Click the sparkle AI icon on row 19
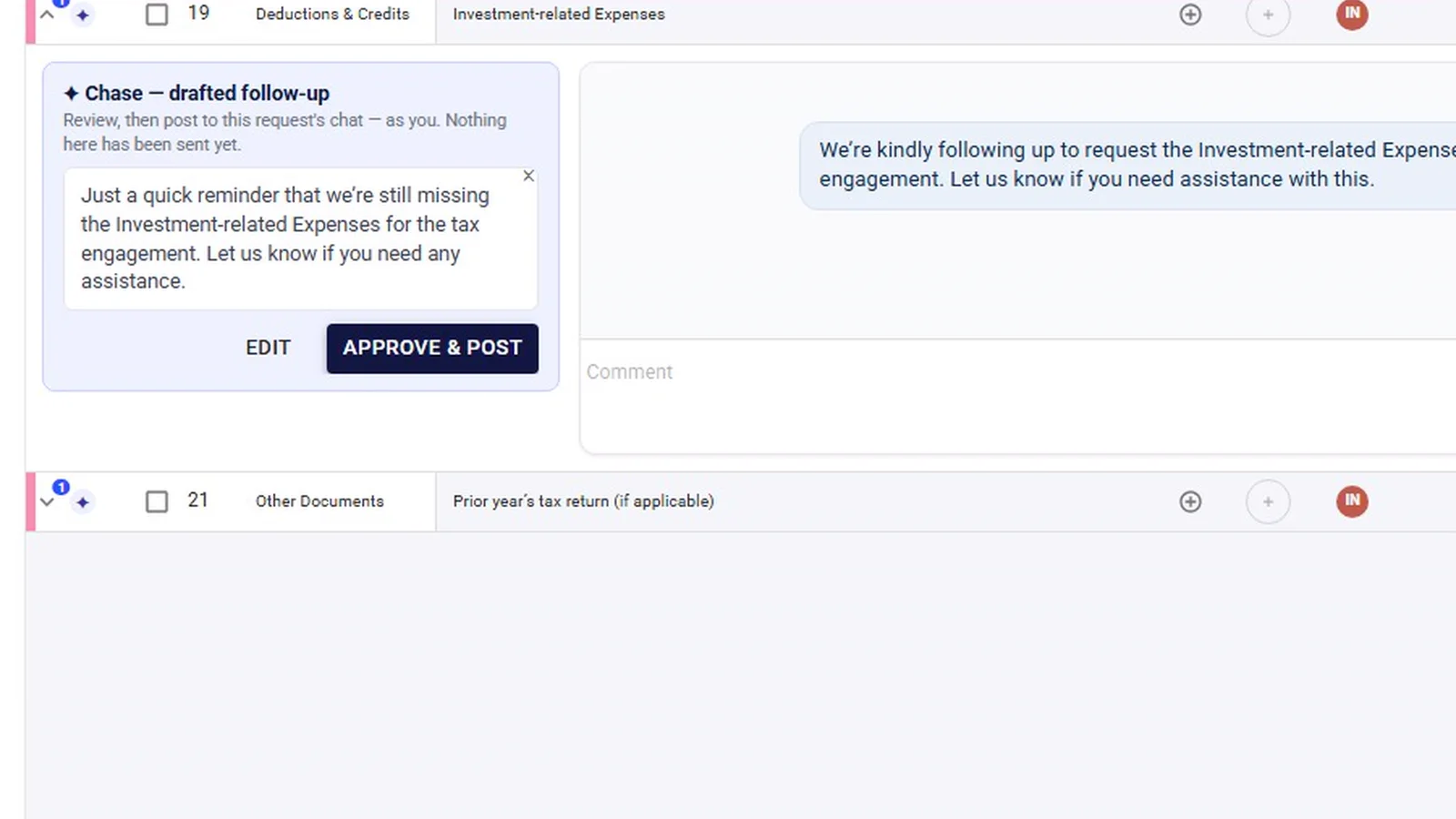This screenshot has width=1456, height=819. (83, 15)
